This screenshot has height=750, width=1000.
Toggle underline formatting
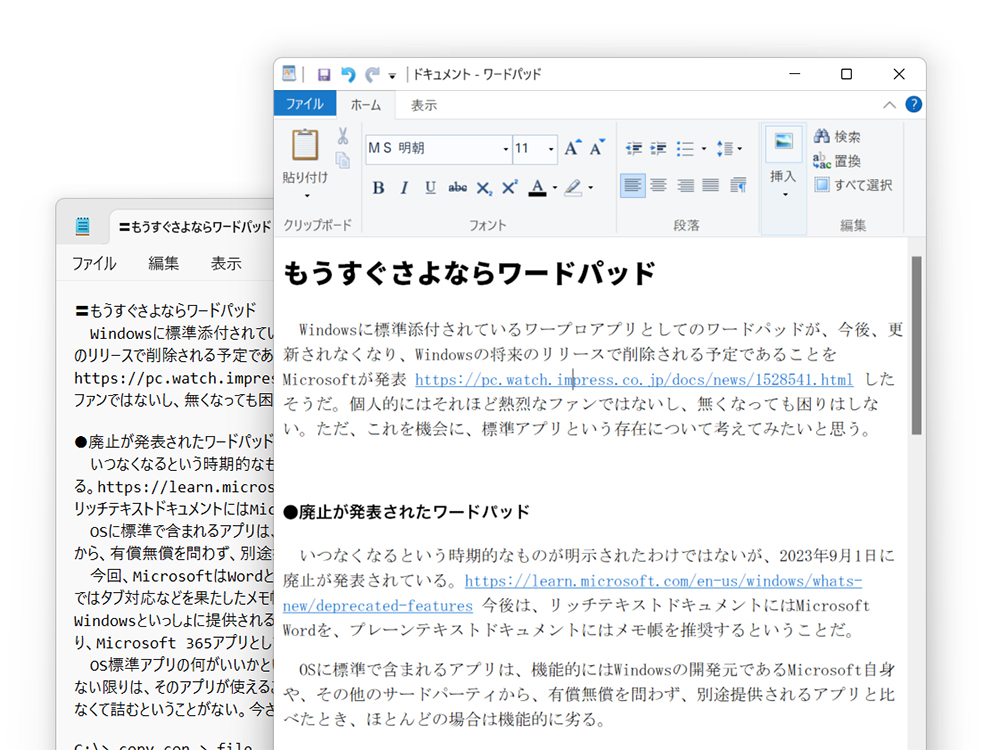coord(430,188)
